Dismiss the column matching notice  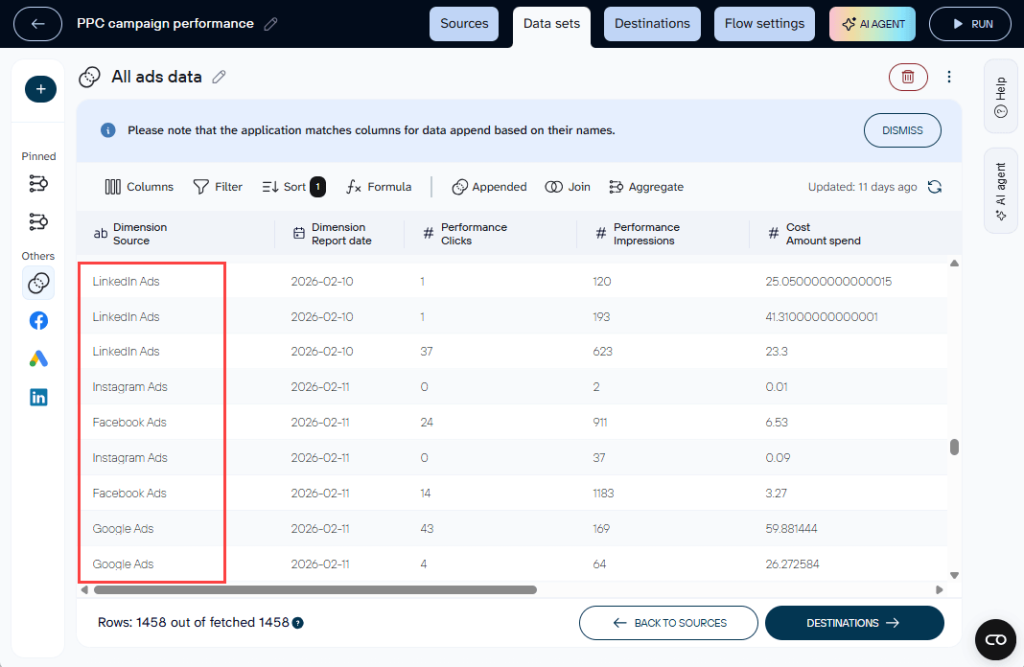[x=902, y=131]
